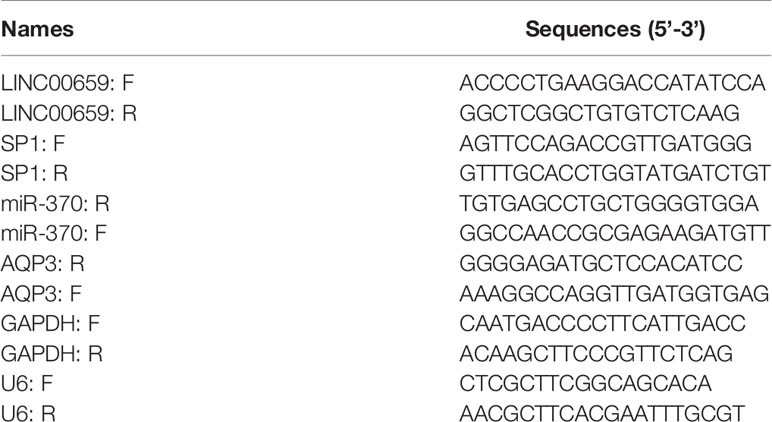Select the GAPDH: R row label
772x422 pixels.
pyautogui.click(x=52, y=354)
